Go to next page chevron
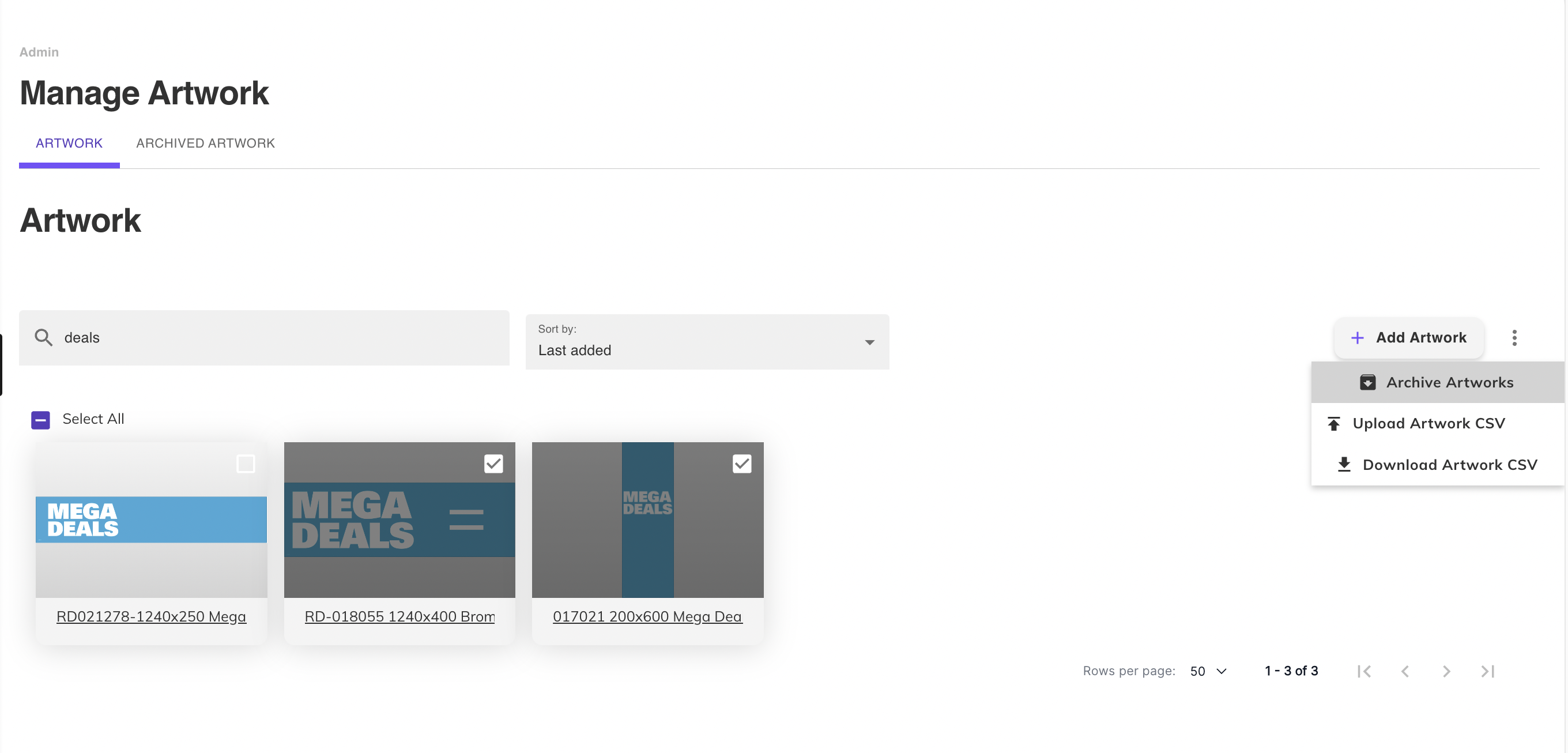The width and height of the screenshot is (1568, 753). coord(1446,671)
